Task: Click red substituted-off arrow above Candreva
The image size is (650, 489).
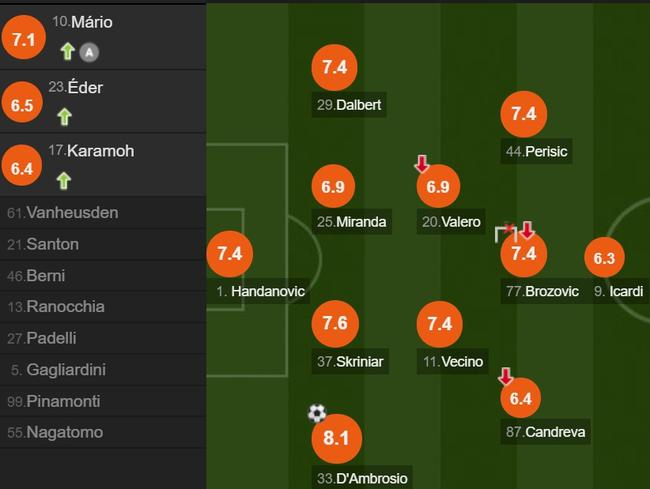Action: (x=506, y=376)
